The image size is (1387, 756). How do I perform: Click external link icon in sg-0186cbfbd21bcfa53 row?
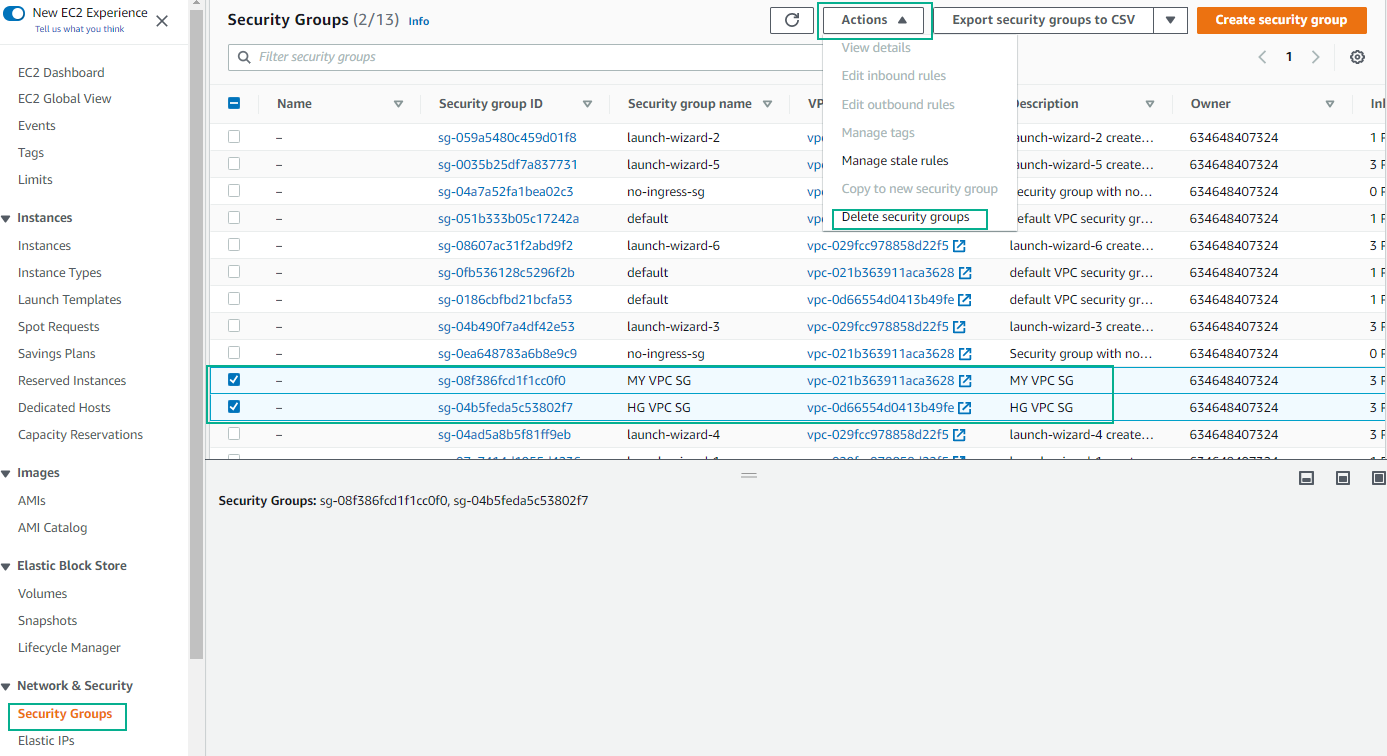click(965, 299)
